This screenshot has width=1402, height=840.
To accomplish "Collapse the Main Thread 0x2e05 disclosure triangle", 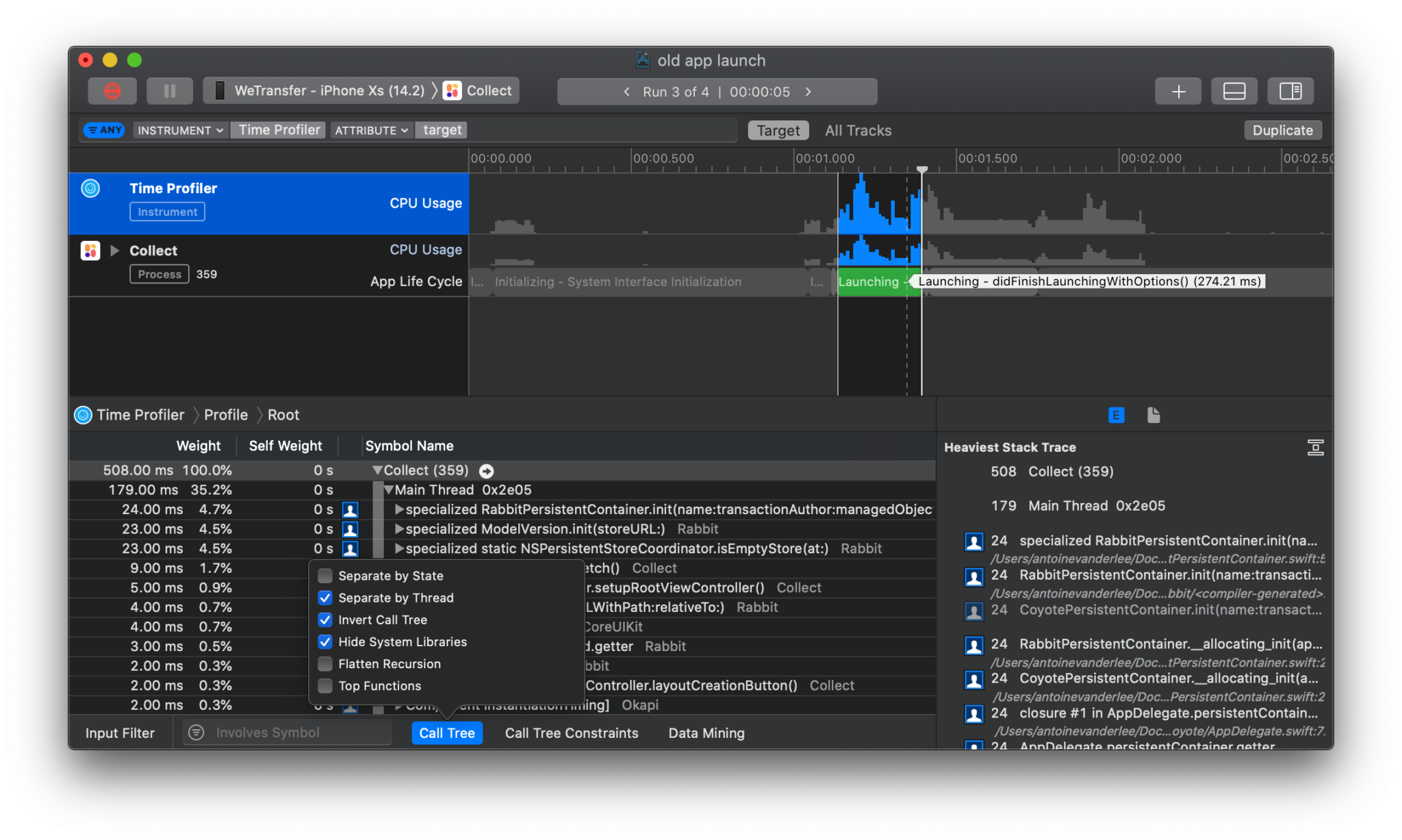I will pos(390,489).
